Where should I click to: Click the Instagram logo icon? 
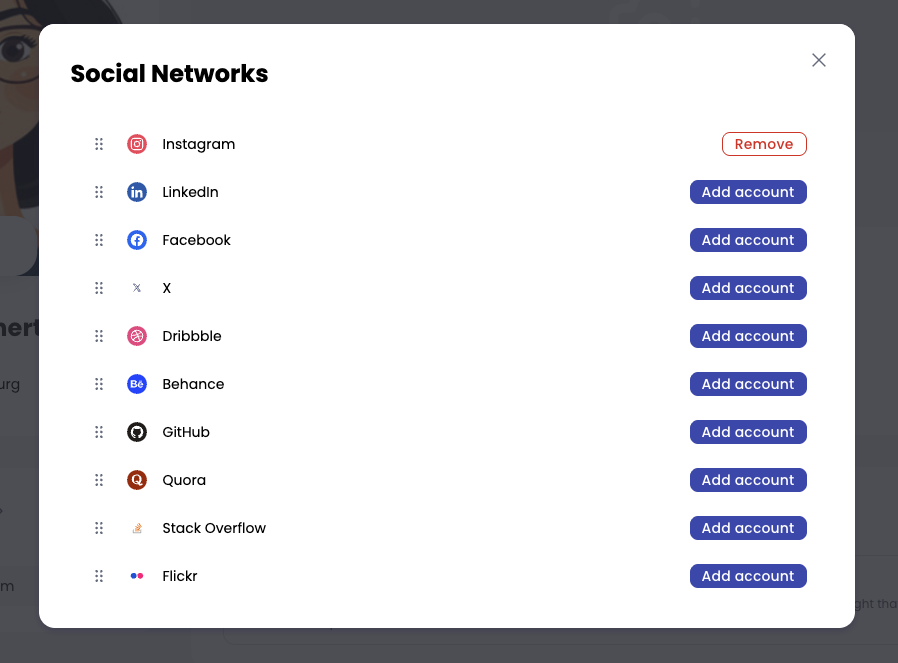tap(137, 144)
